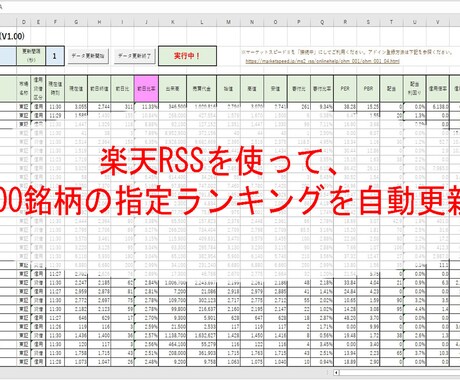The width and height of the screenshot is (460, 380).
Task: Select the 出来高 header cell
Action: pyautogui.click(x=173, y=89)
